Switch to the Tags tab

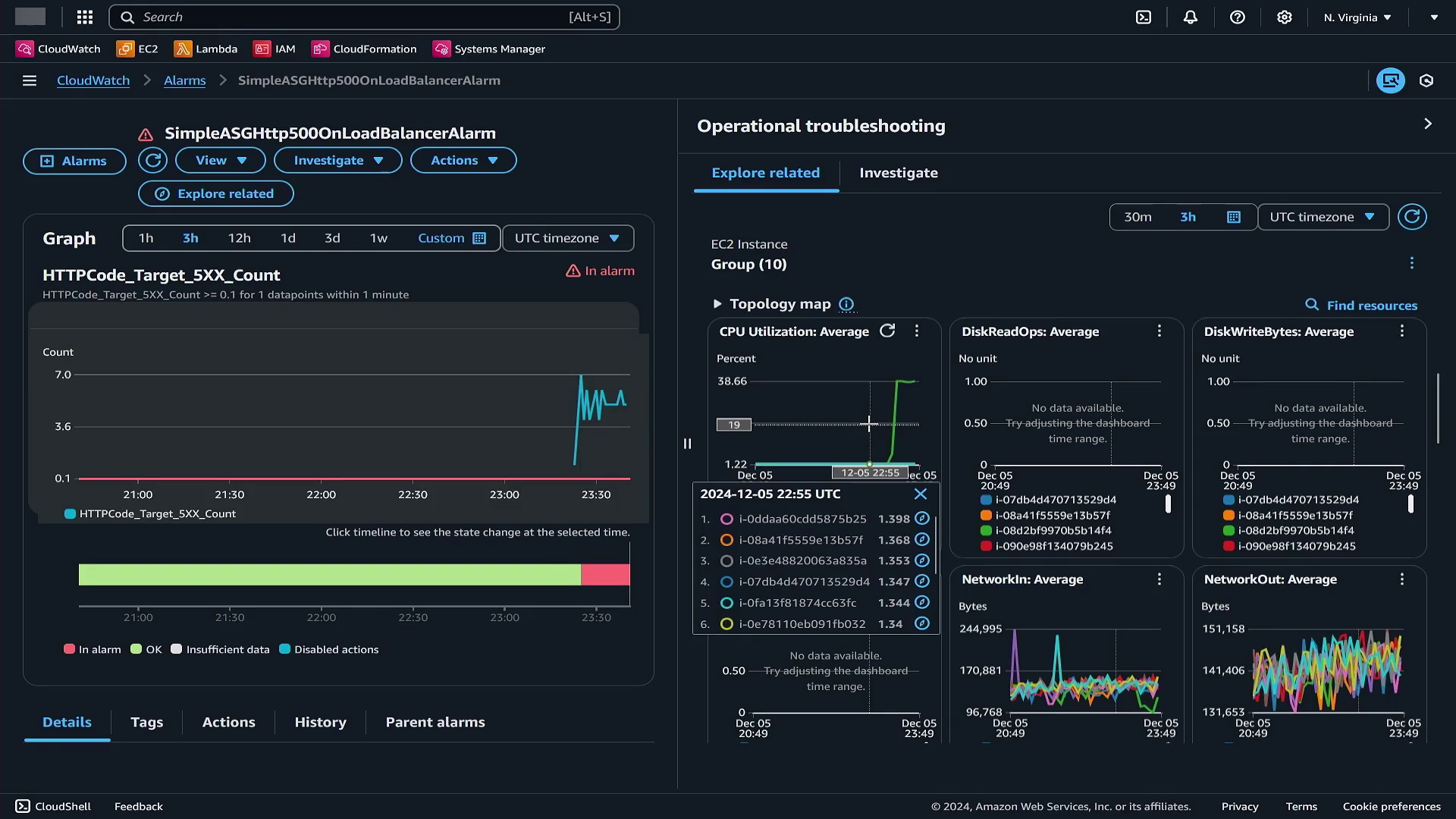coord(147,722)
